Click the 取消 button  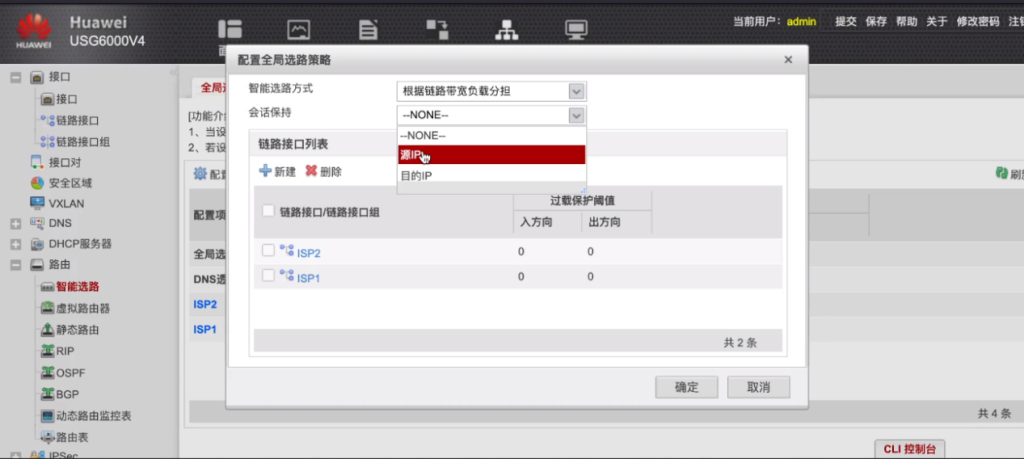click(x=758, y=387)
